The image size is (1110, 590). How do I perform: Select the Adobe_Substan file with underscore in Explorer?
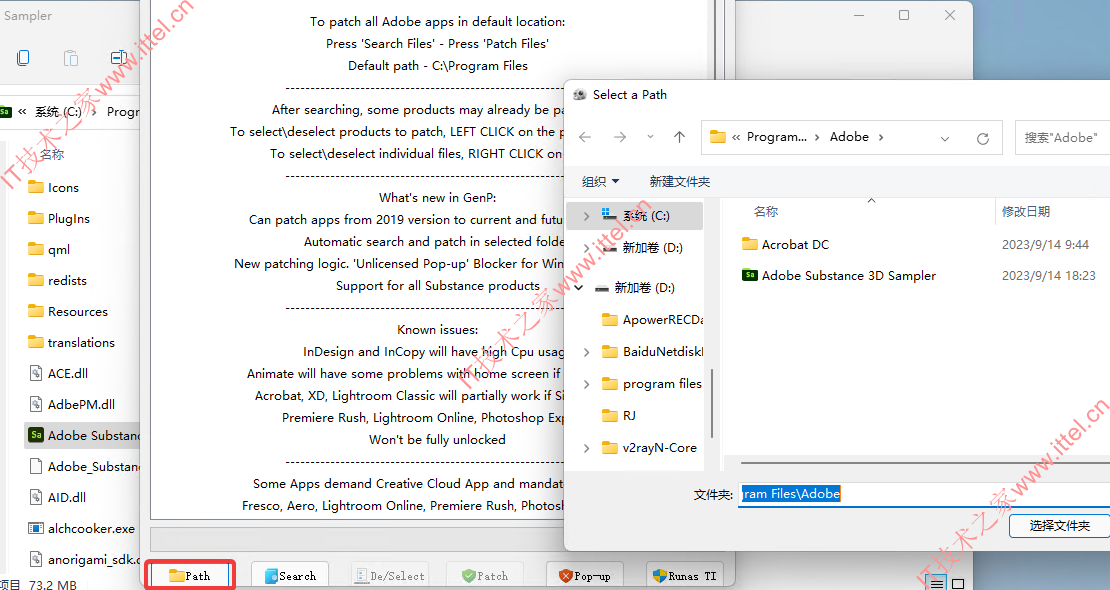point(82,466)
